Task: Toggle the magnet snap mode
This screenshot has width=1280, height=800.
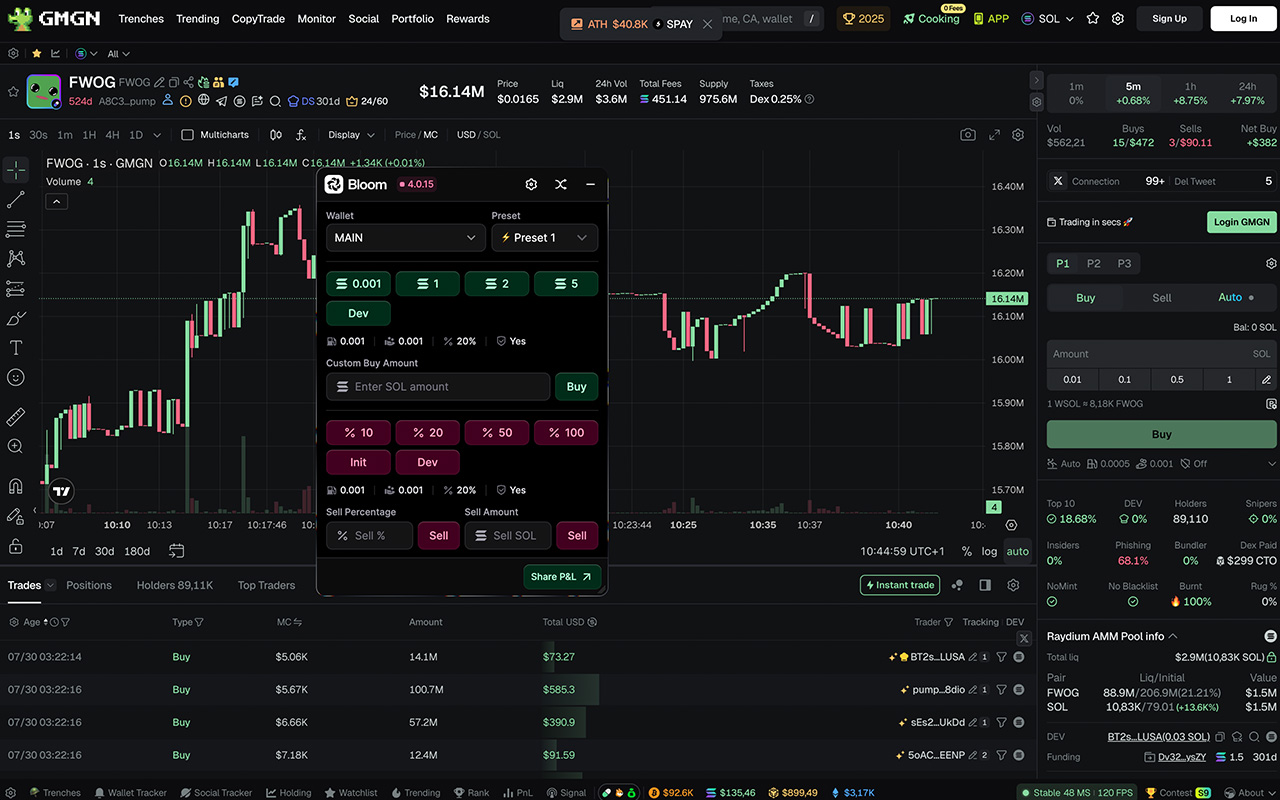Action: (16, 487)
